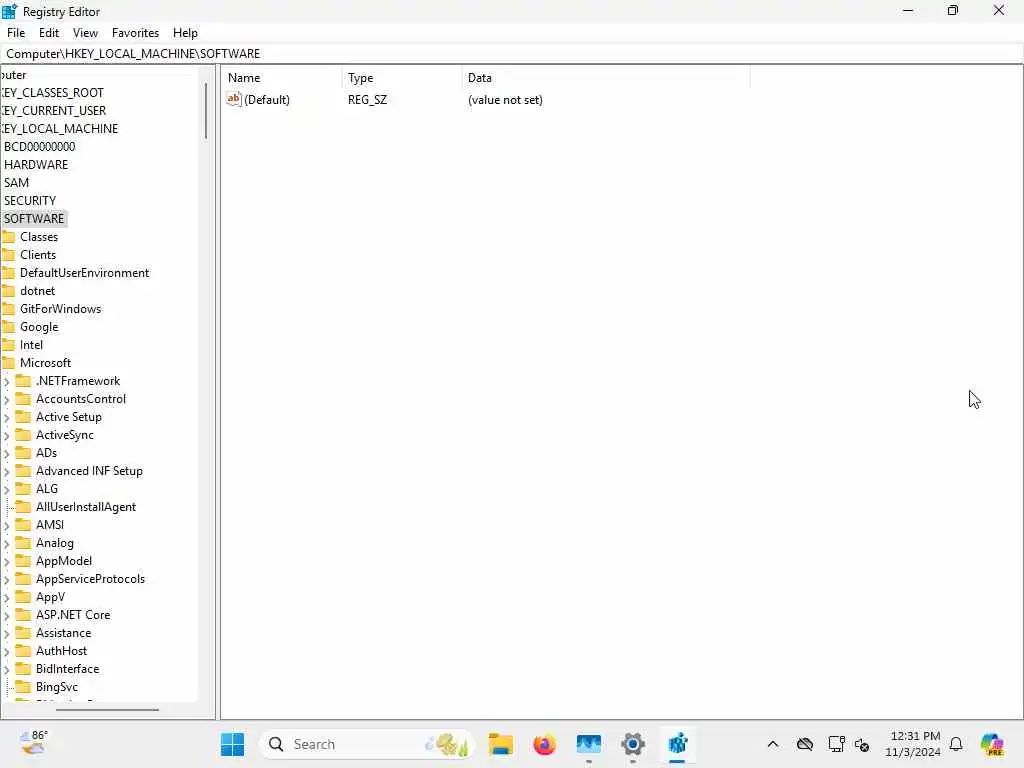Viewport: 1024px width, 768px height.
Task: Click the AccountsControl folder icon
Action: [23, 398]
